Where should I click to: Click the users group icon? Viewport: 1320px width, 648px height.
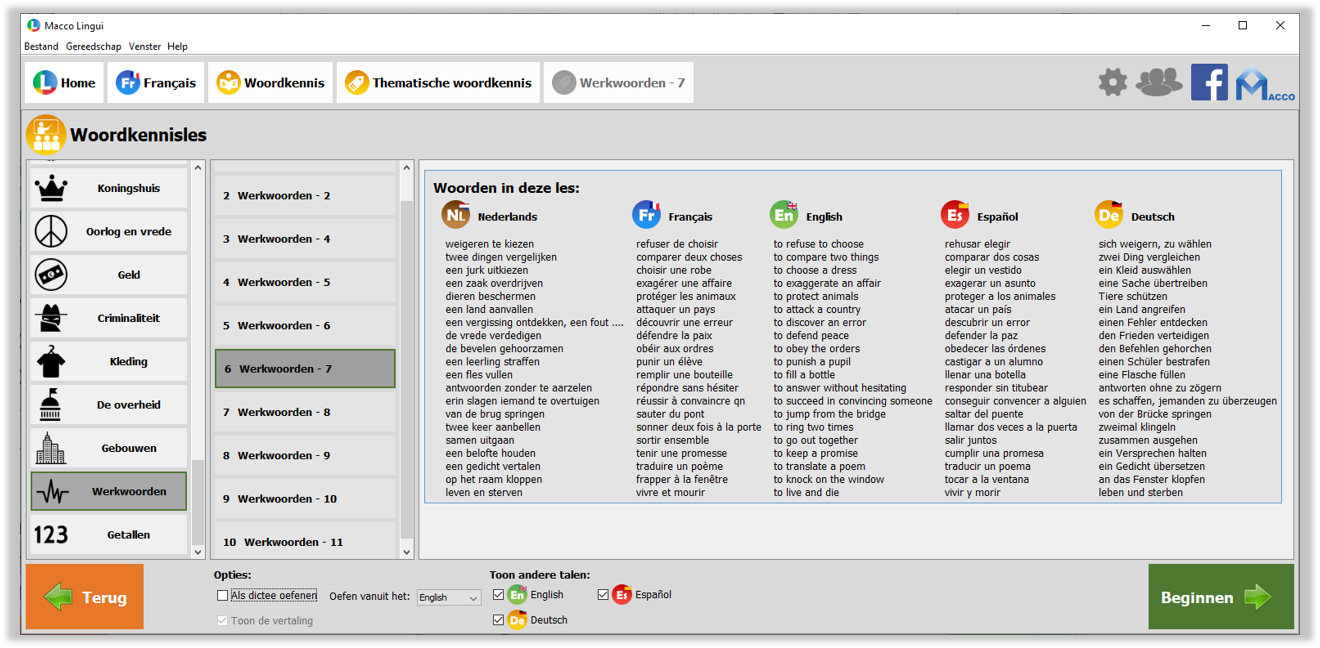tap(1159, 82)
